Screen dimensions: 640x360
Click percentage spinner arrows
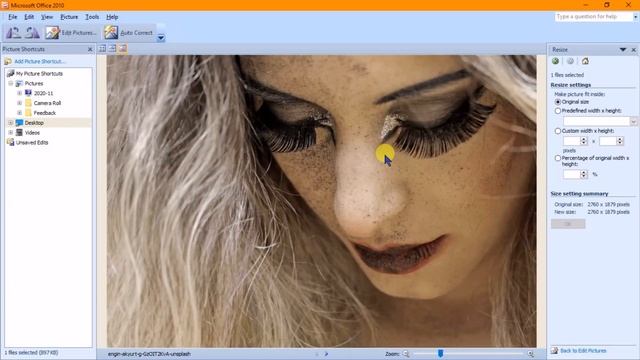tap(584, 174)
